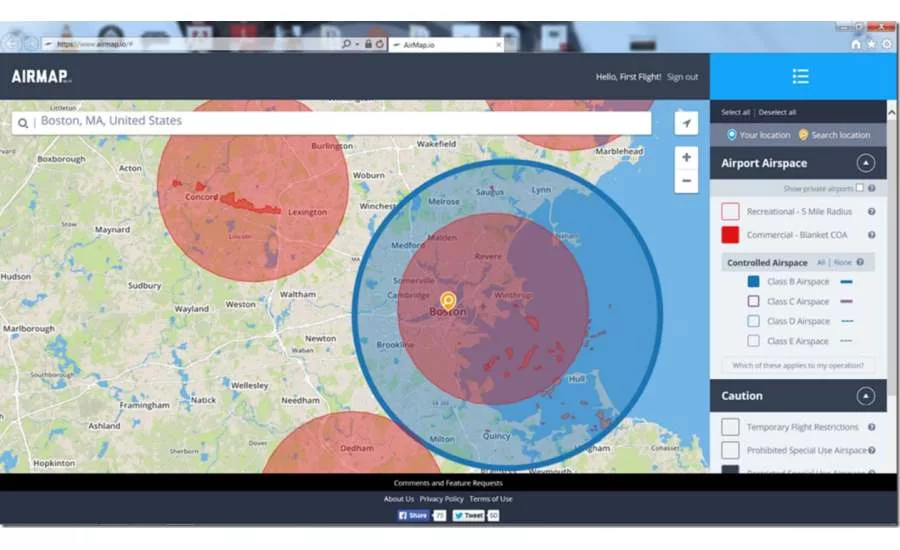Toggle Commercial Blanket COA layer
This screenshot has width=900, height=550.
coord(730,235)
